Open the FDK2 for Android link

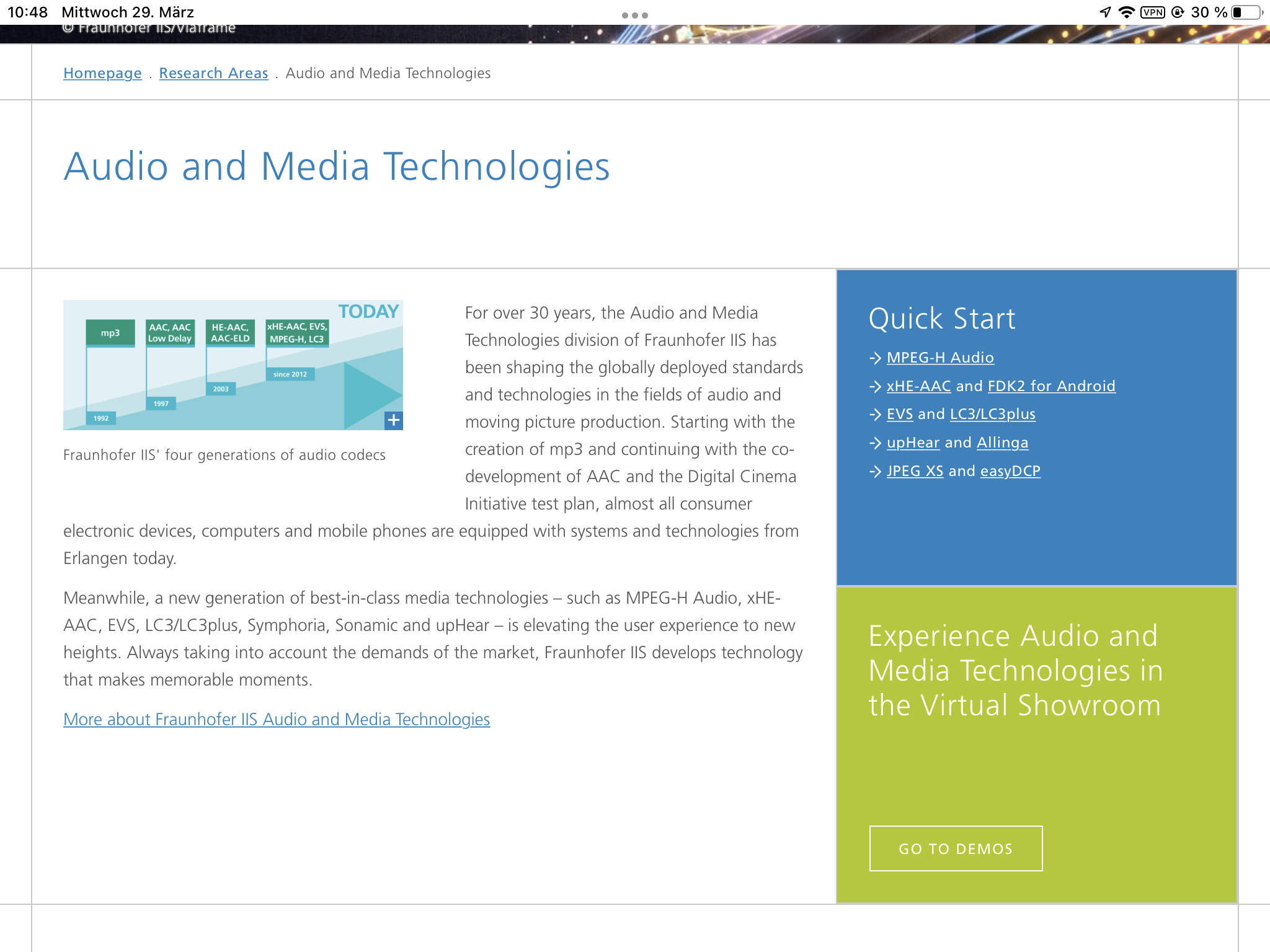1052,386
